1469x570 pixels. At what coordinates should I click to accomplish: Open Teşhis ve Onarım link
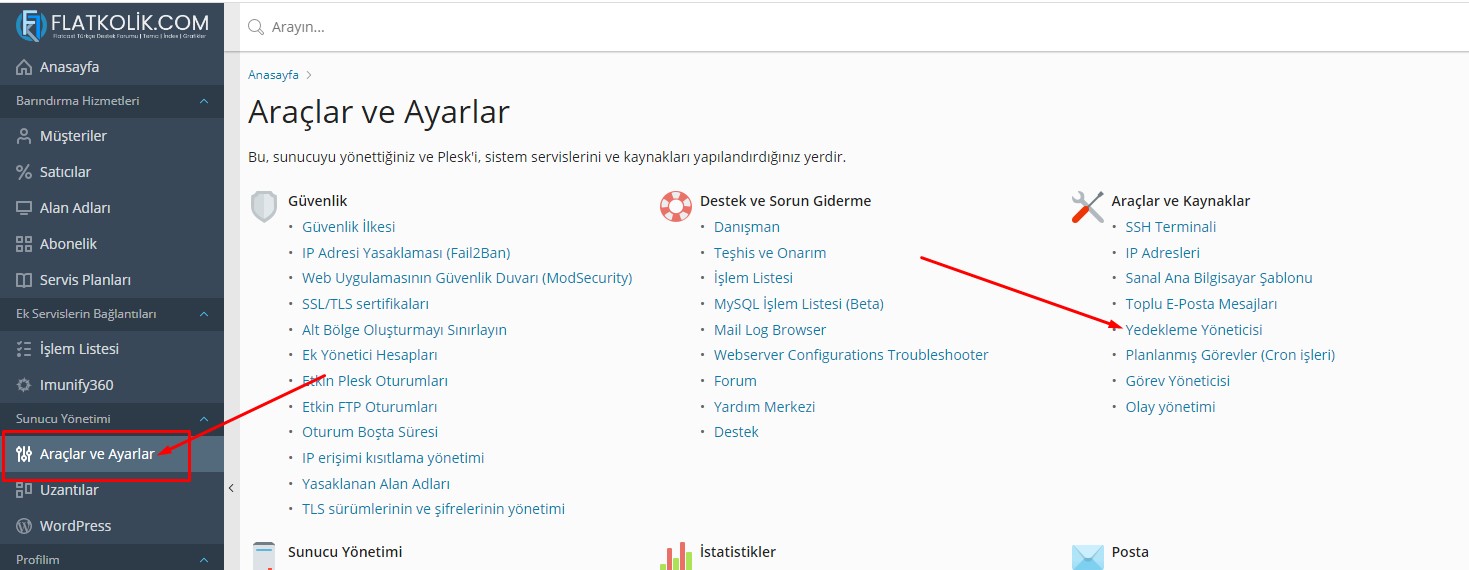770,253
